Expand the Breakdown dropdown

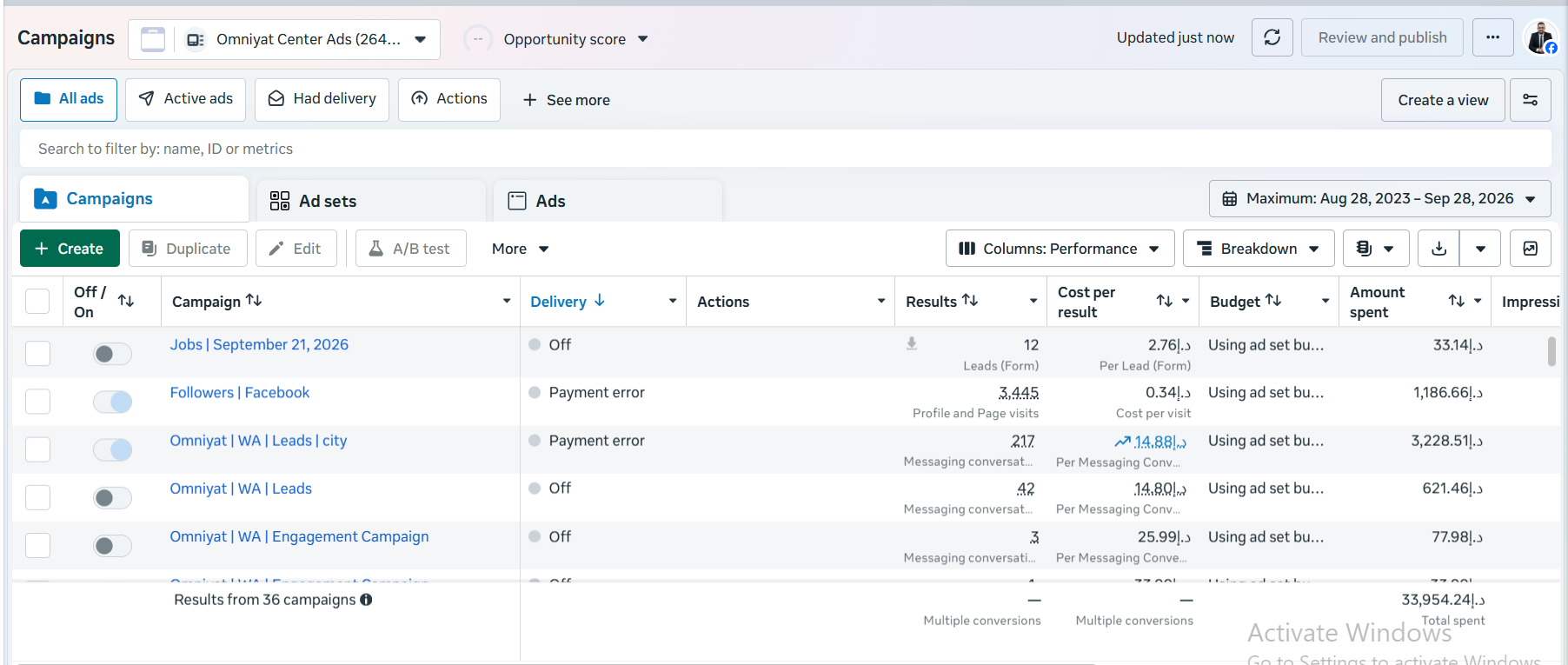pyautogui.click(x=1259, y=249)
